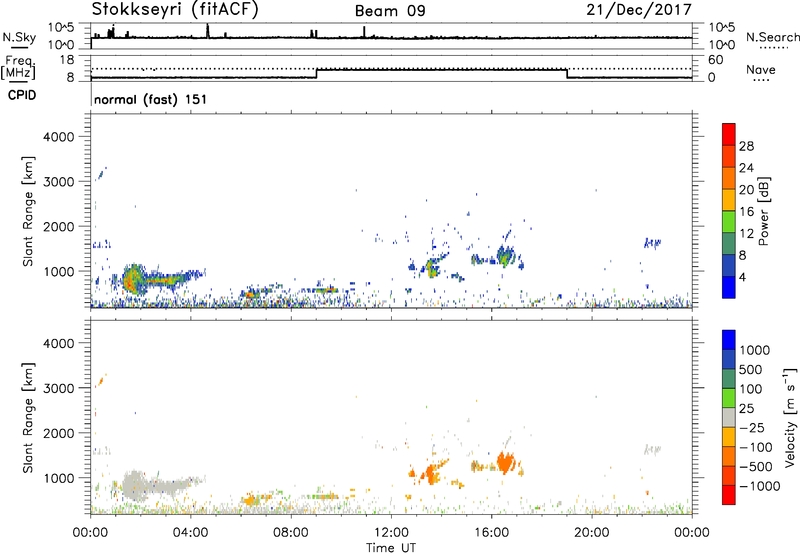
Task: Click the 'Stokkseyri (fitACF)' title text
Action: coord(175,10)
